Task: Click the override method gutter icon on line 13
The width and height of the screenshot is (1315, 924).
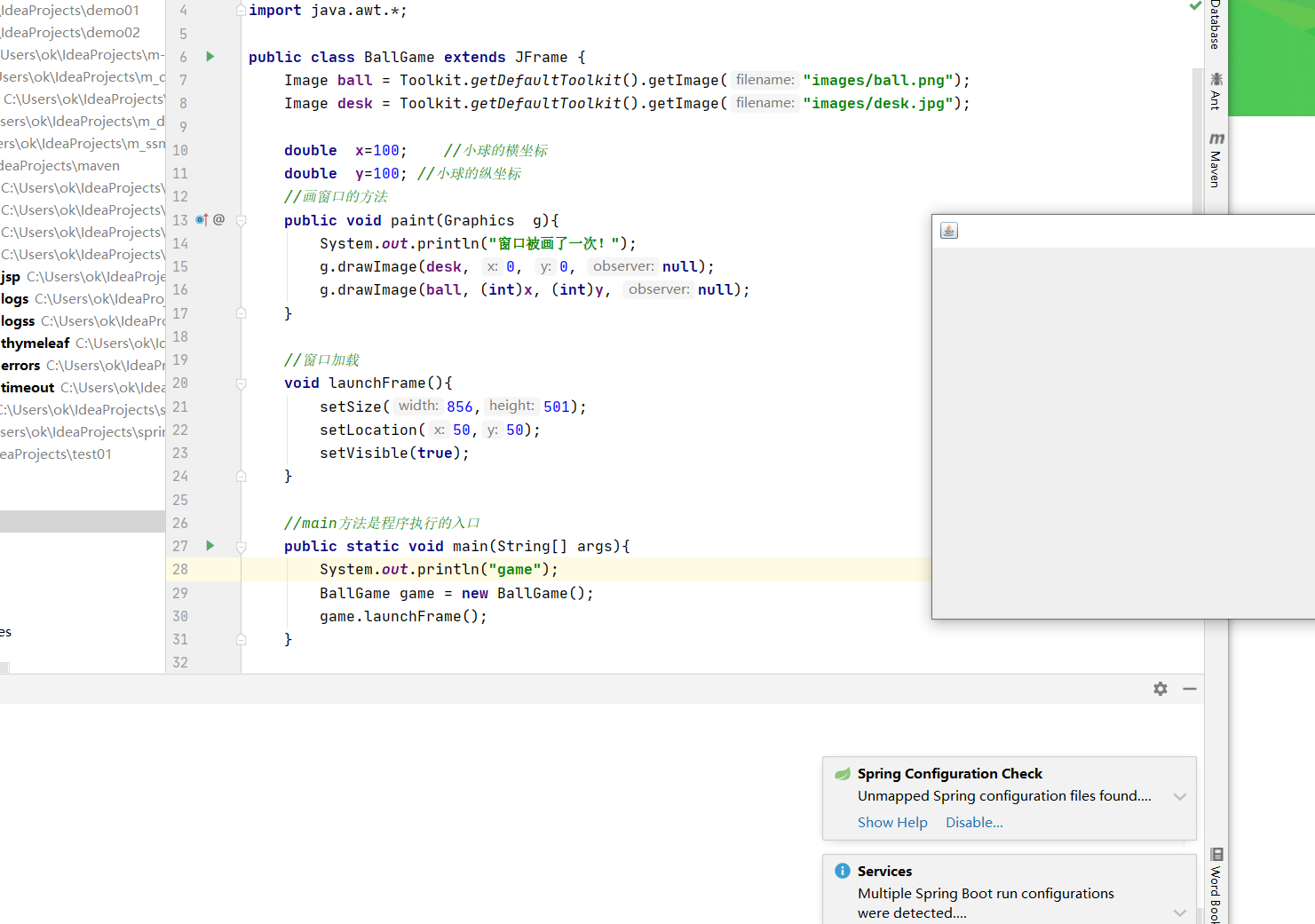Action: tap(202, 219)
